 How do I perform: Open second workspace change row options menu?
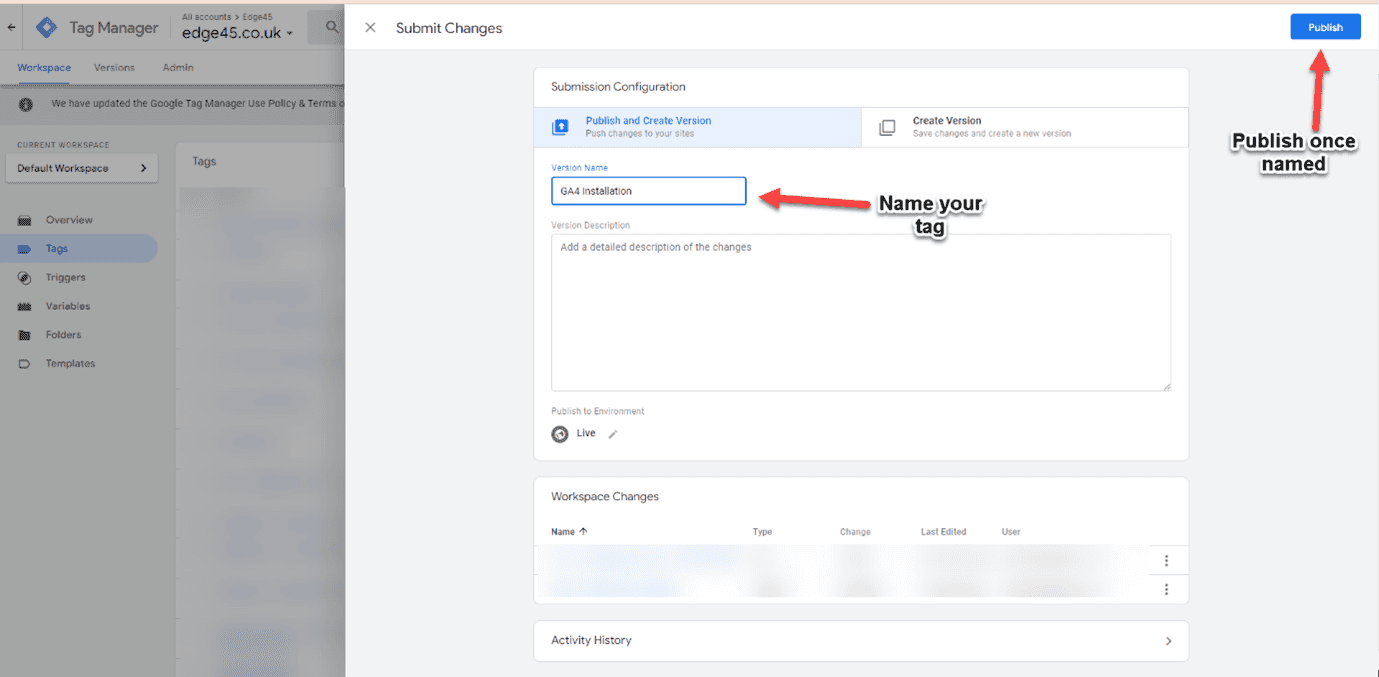[x=1166, y=590]
